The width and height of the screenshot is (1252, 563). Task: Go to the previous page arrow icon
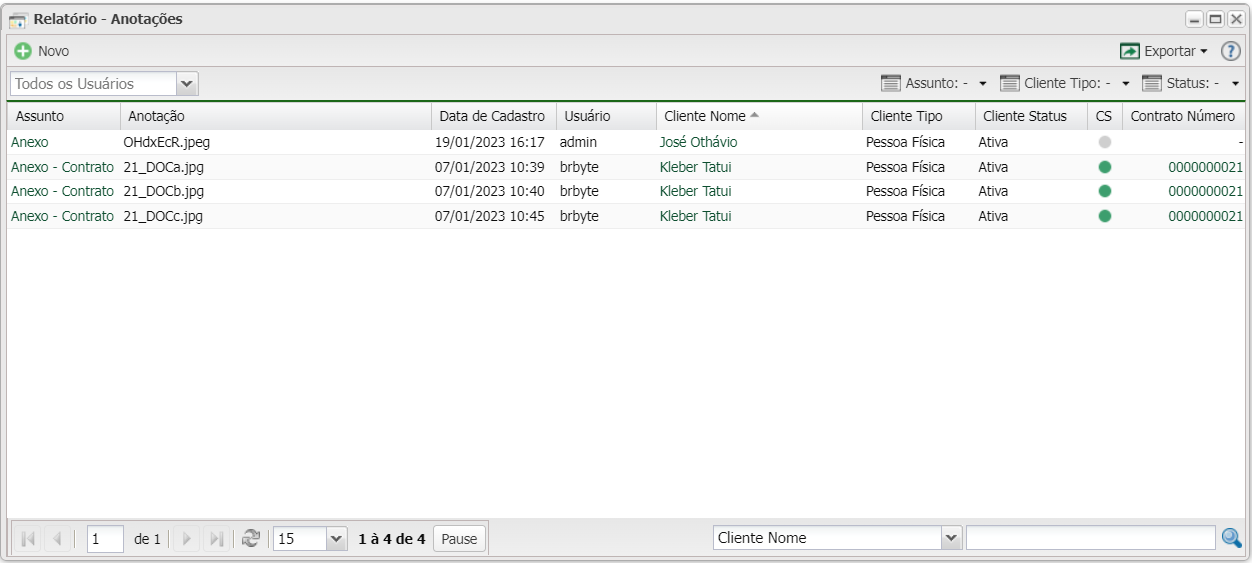pos(54,539)
